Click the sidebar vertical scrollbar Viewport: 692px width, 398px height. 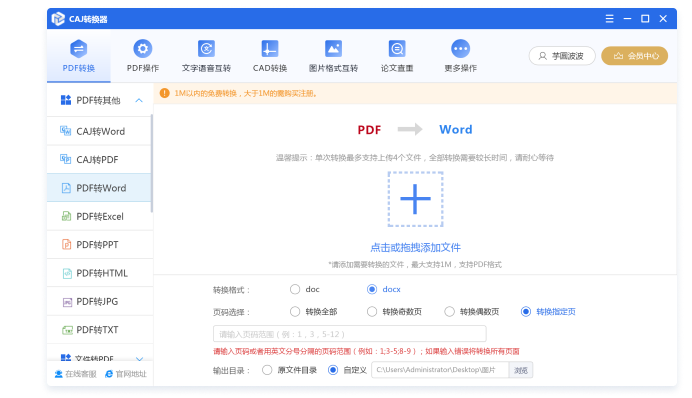(152, 163)
